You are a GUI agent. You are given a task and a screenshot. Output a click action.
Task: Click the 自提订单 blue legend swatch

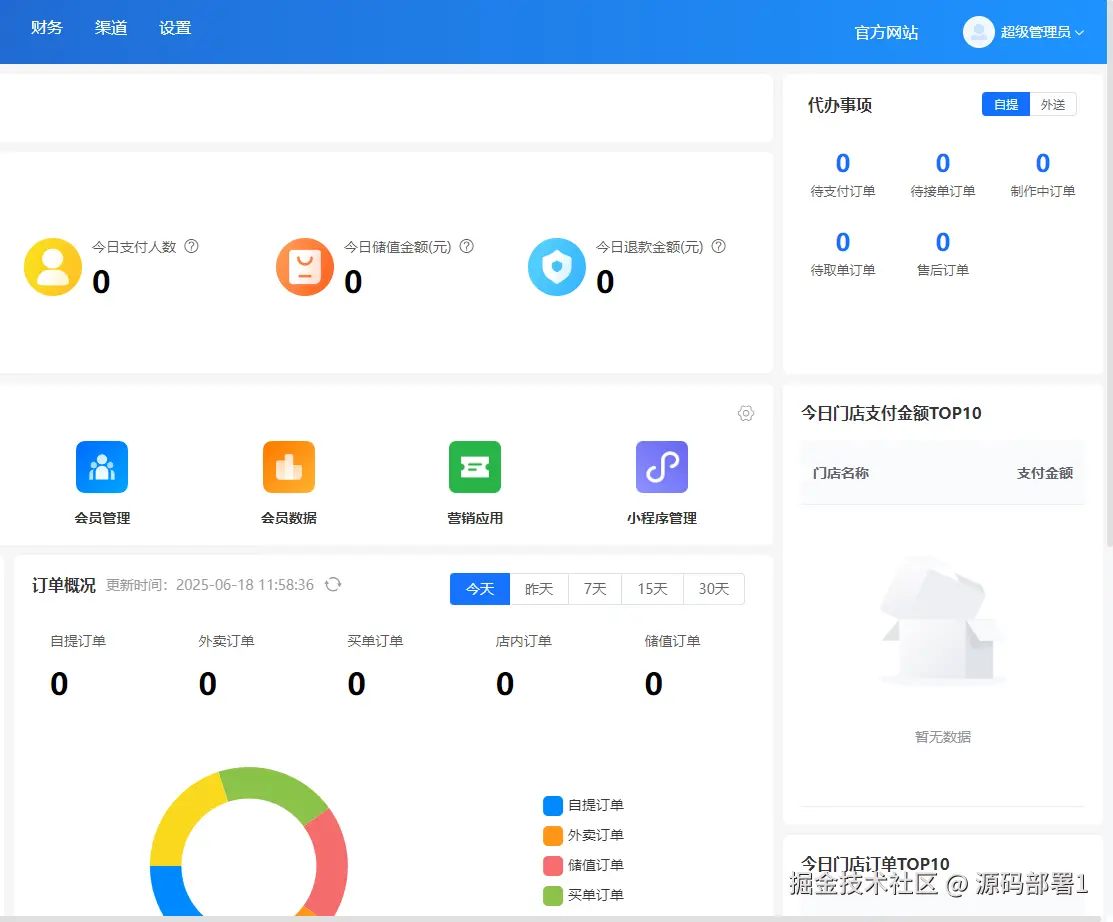(551, 805)
